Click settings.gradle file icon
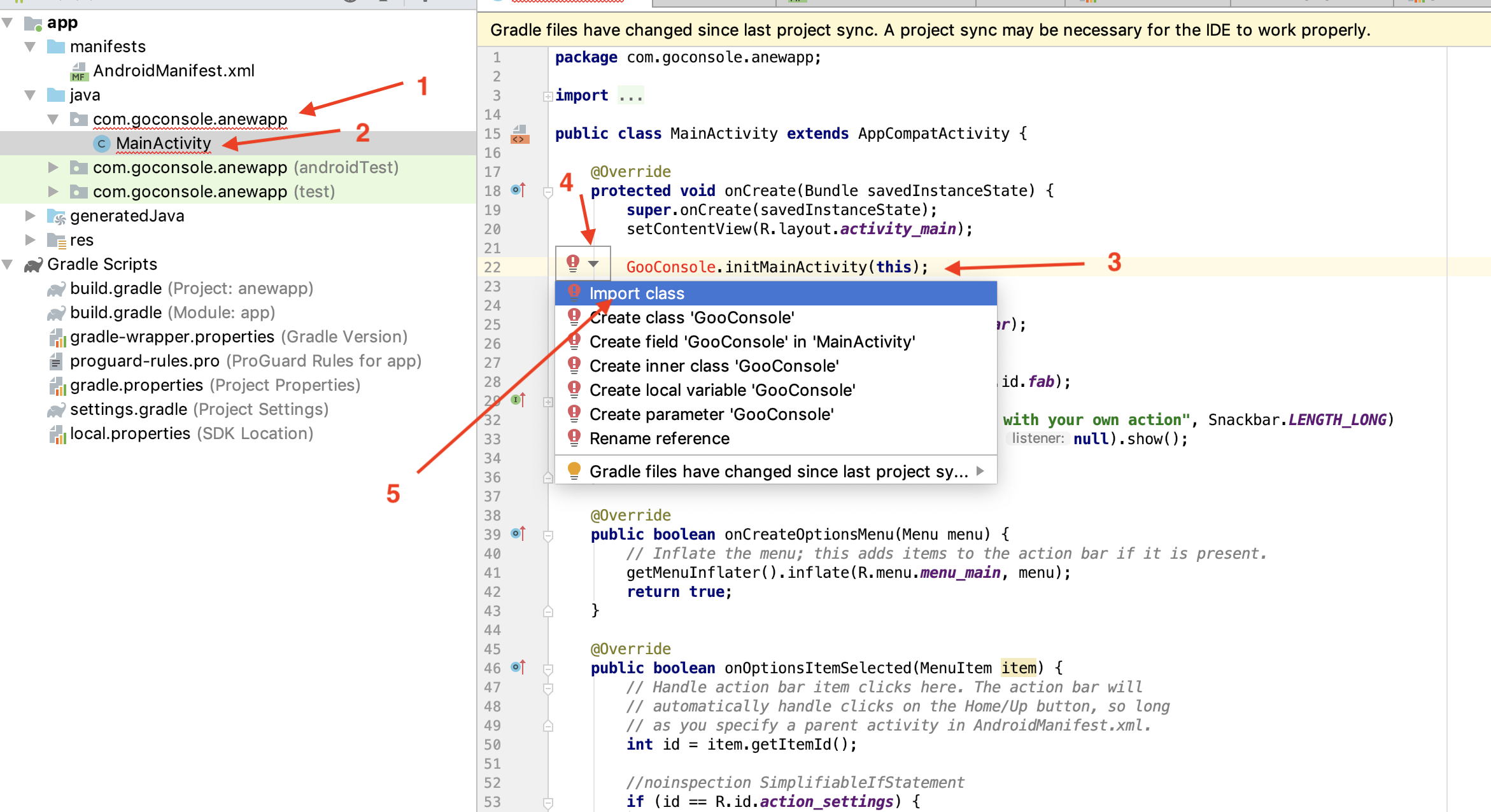The height and width of the screenshot is (812, 1491). click(57, 410)
